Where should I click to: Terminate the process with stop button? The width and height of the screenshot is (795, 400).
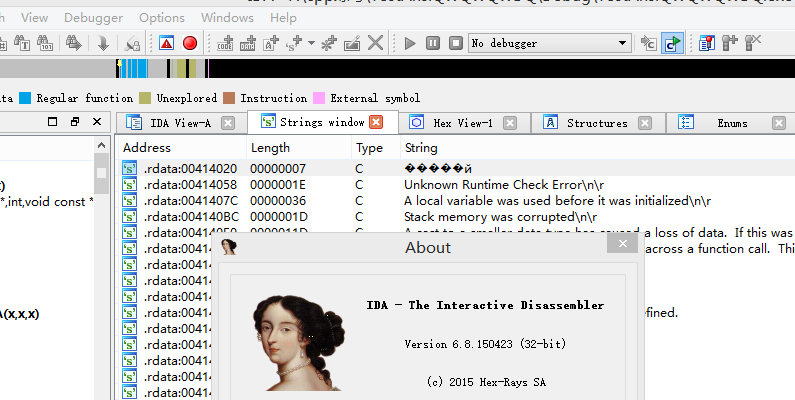[456, 43]
